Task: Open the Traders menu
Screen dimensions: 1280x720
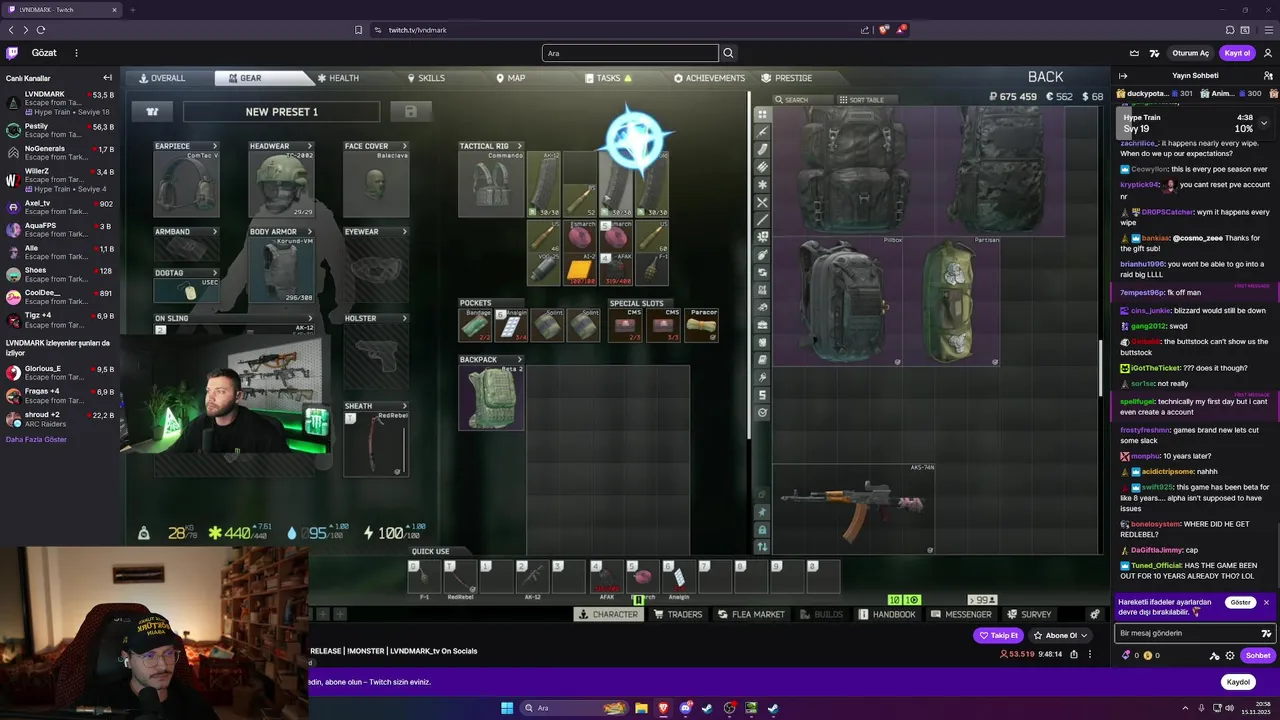Action: pos(678,614)
